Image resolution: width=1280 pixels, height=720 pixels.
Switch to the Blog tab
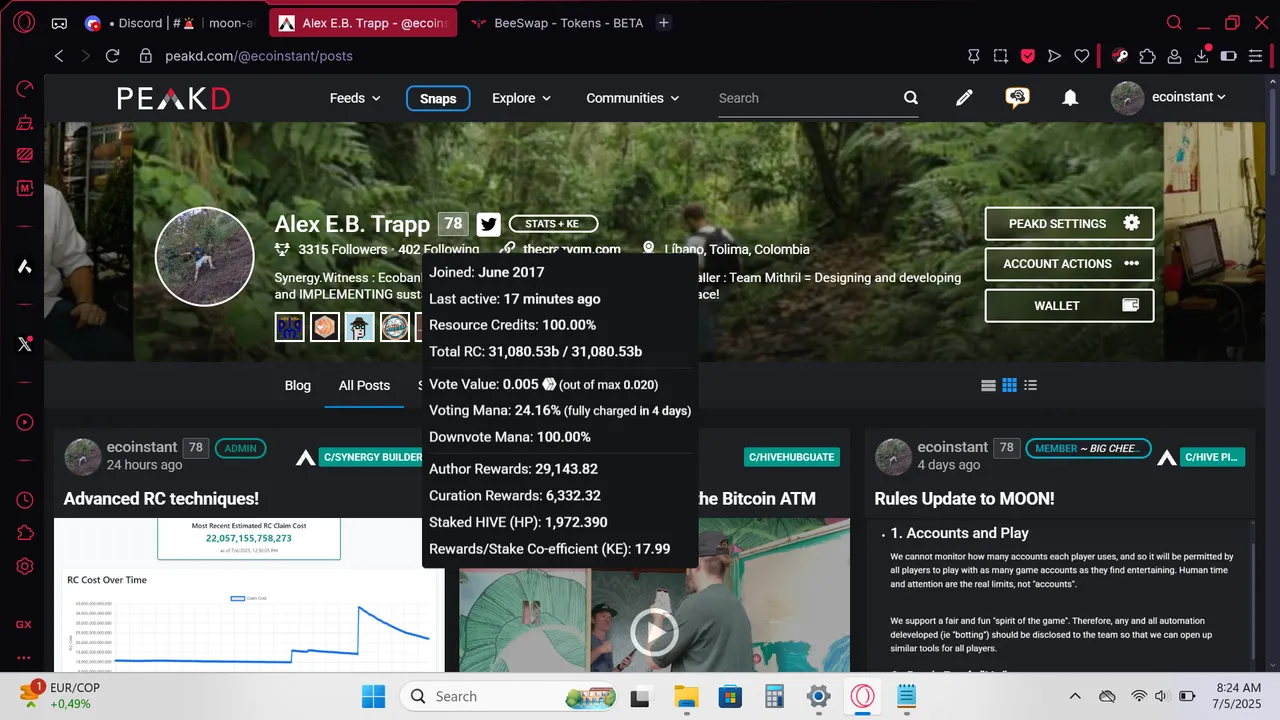[x=298, y=385]
